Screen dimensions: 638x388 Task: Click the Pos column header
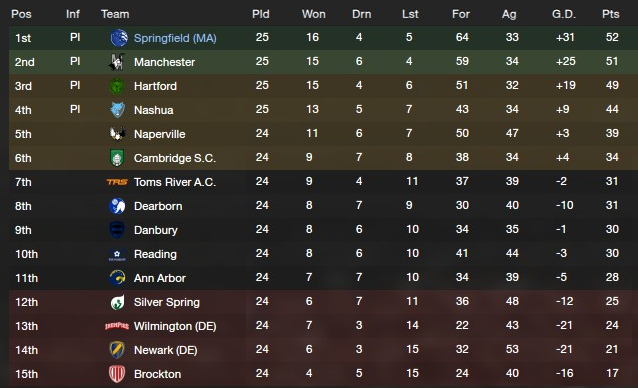21,14
